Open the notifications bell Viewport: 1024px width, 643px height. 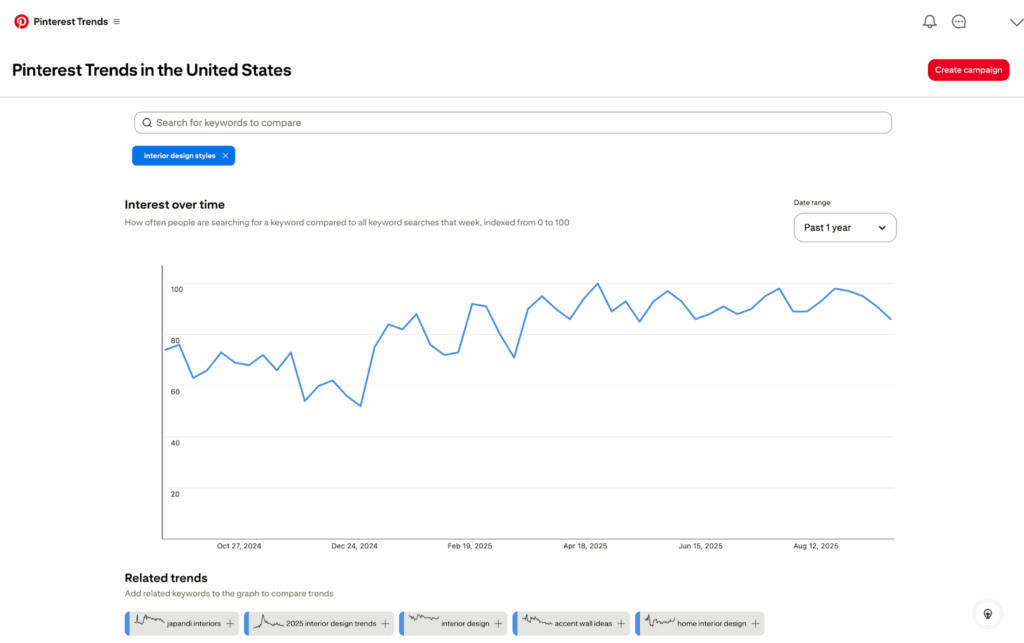pyautogui.click(x=930, y=21)
